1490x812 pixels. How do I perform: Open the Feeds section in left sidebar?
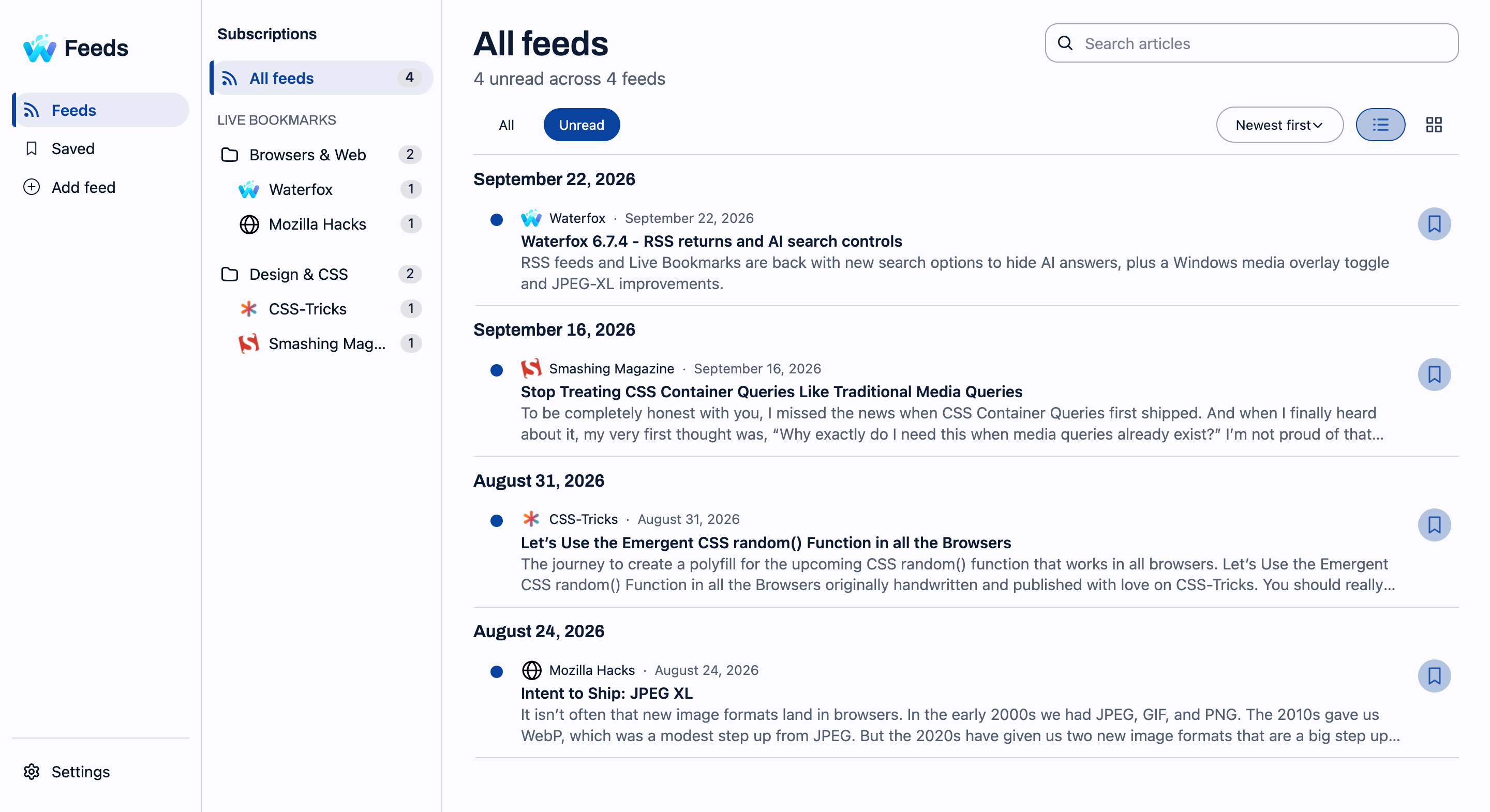coord(101,110)
